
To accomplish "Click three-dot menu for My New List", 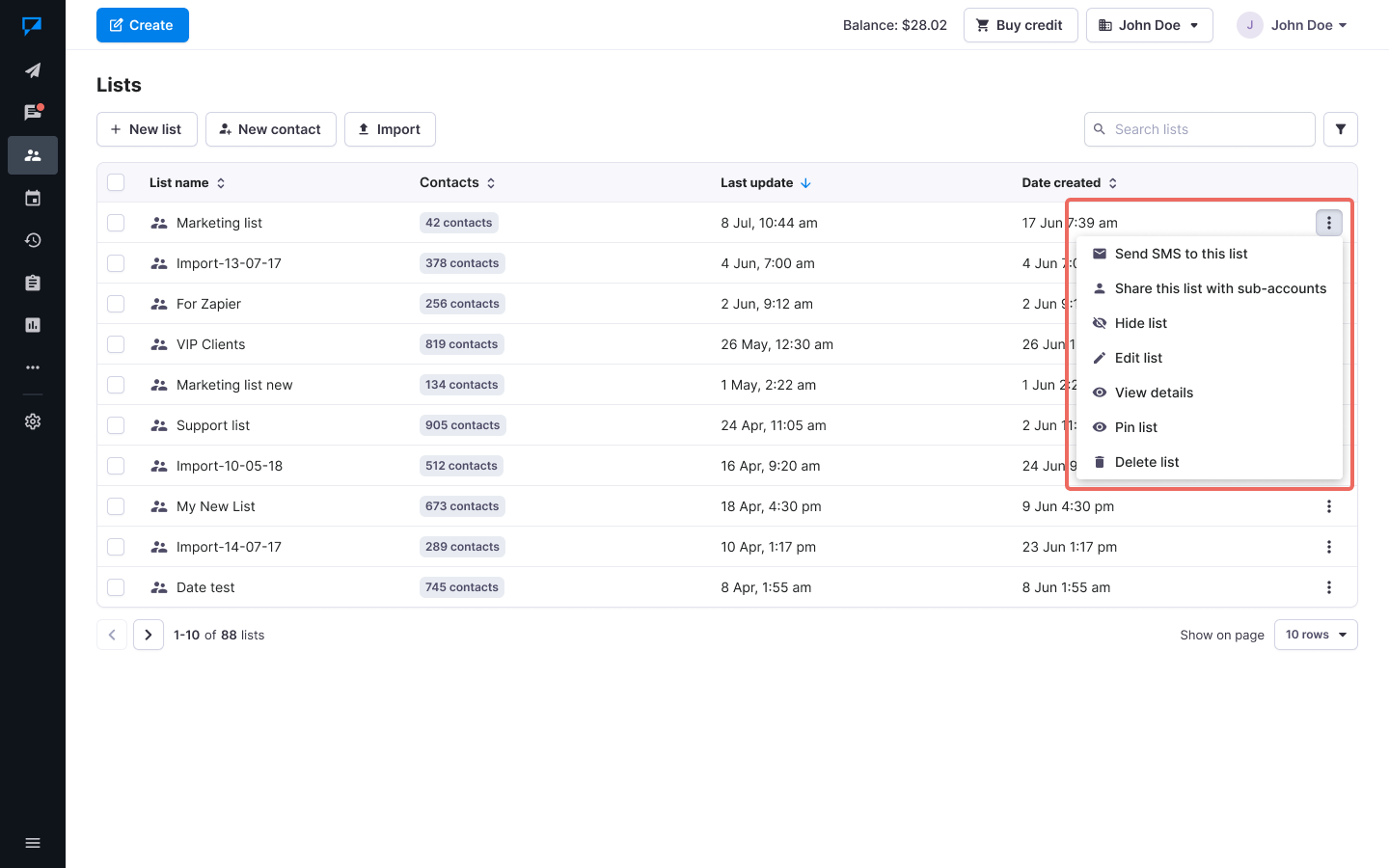I will (1328, 506).
